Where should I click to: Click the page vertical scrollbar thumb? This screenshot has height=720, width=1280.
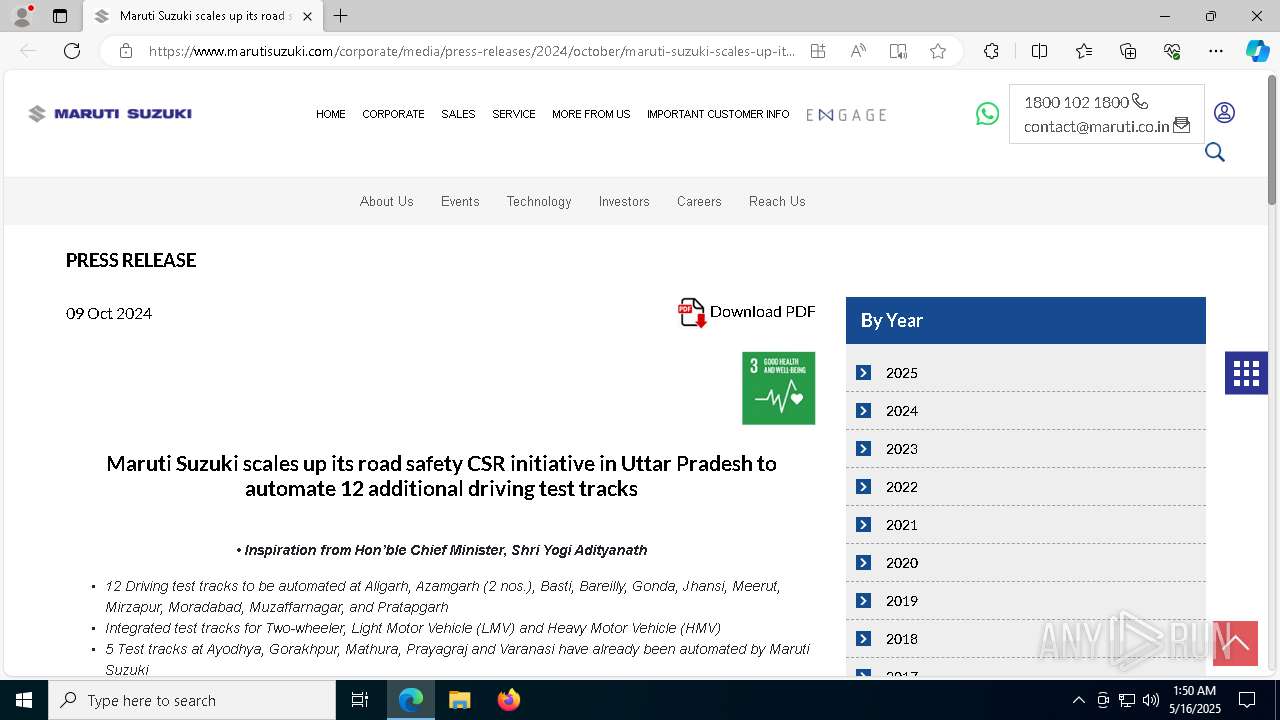pos(1272,140)
